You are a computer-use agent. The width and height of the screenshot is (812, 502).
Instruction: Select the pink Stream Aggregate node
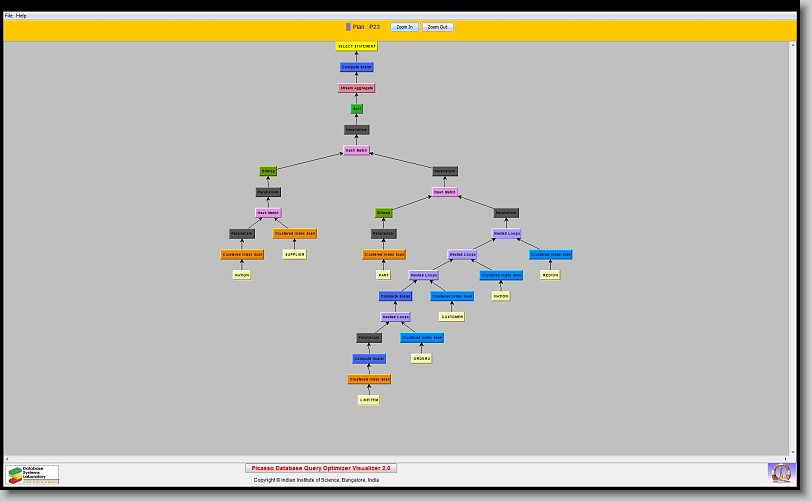[x=357, y=88]
